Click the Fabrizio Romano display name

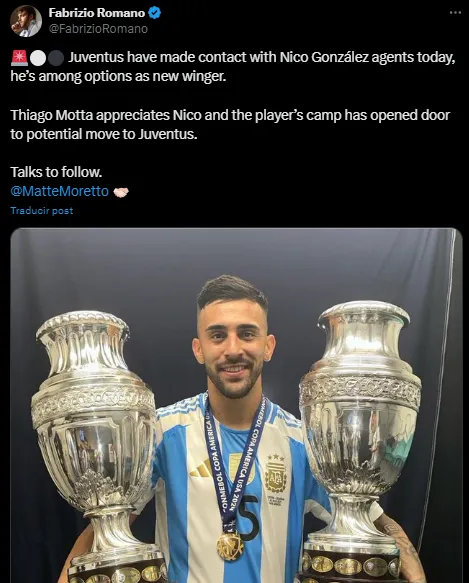(97, 13)
